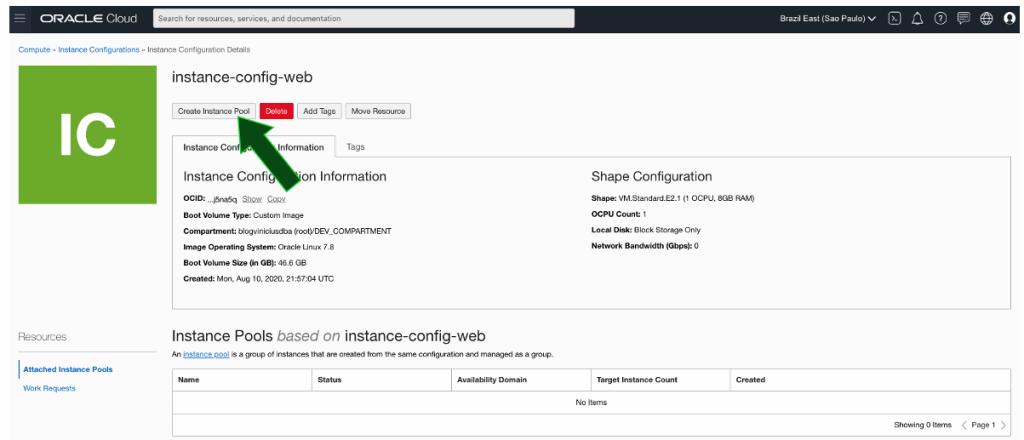Click the language globe icon
This screenshot has height=440, width=1024.
tap(986, 18)
